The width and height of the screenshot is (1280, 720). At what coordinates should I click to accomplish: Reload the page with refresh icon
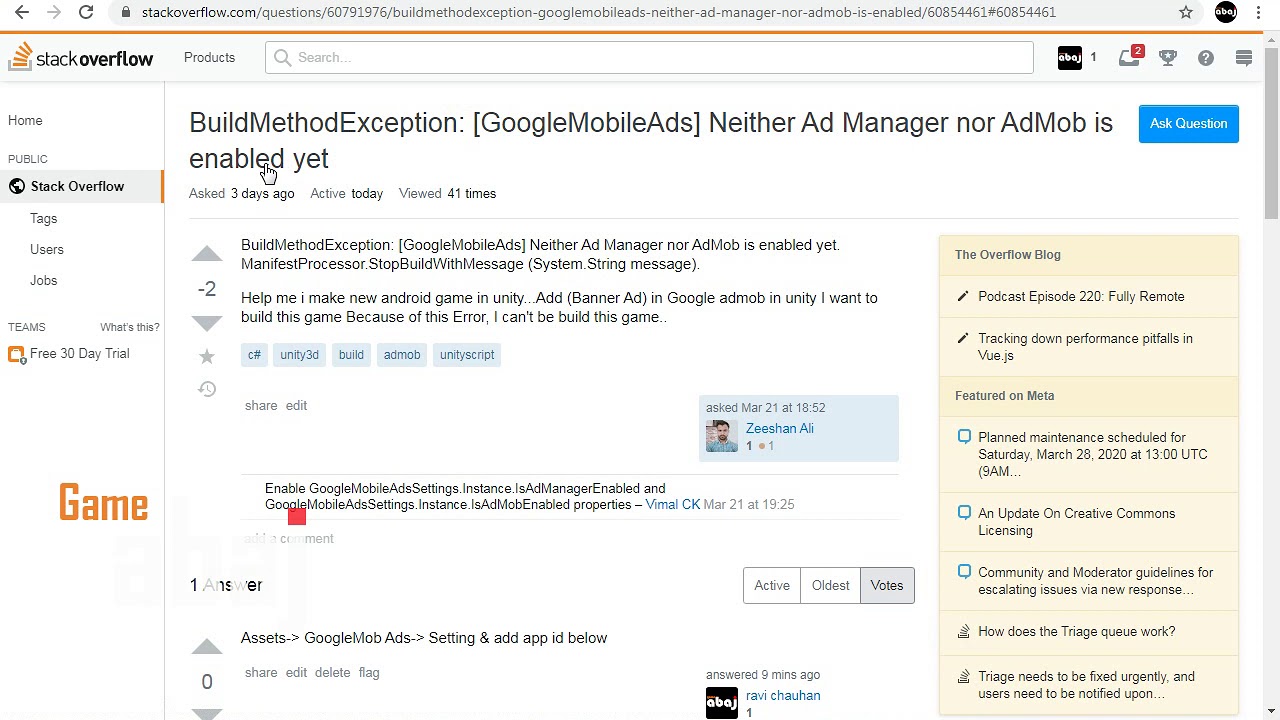[86, 12]
